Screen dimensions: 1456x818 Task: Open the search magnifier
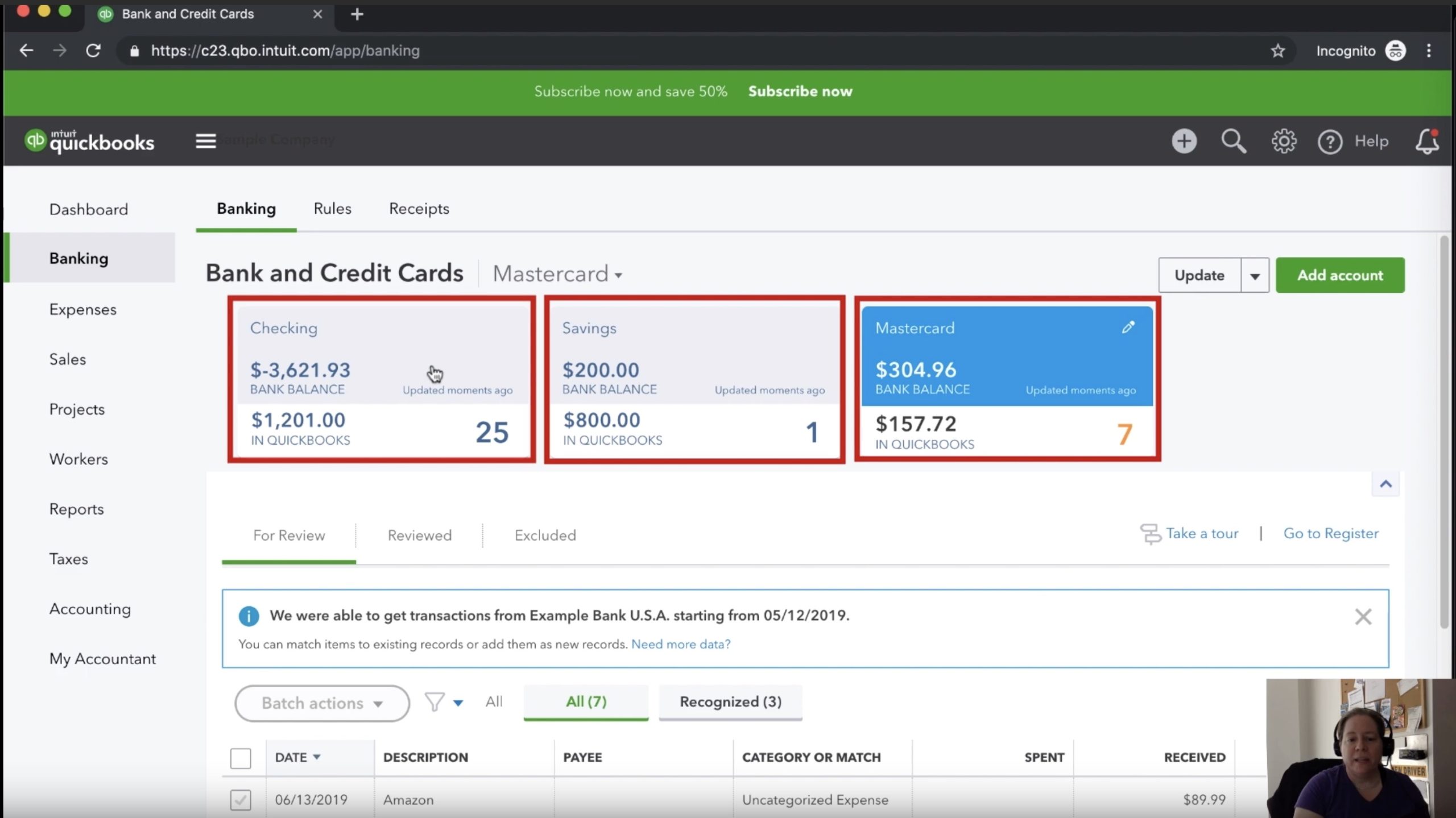tap(1233, 141)
